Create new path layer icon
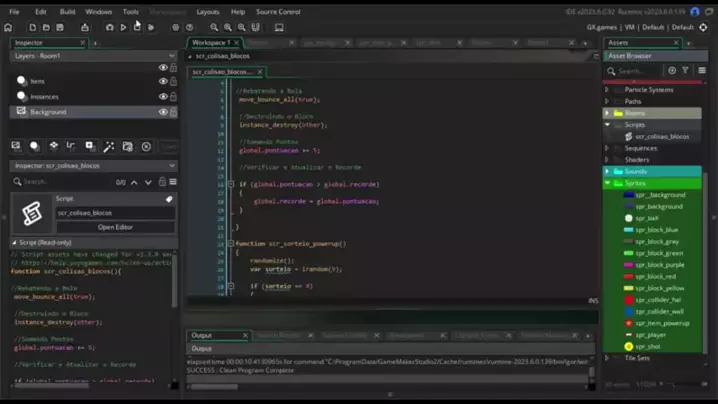This screenshot has height=404, width=718. (71, 146)
